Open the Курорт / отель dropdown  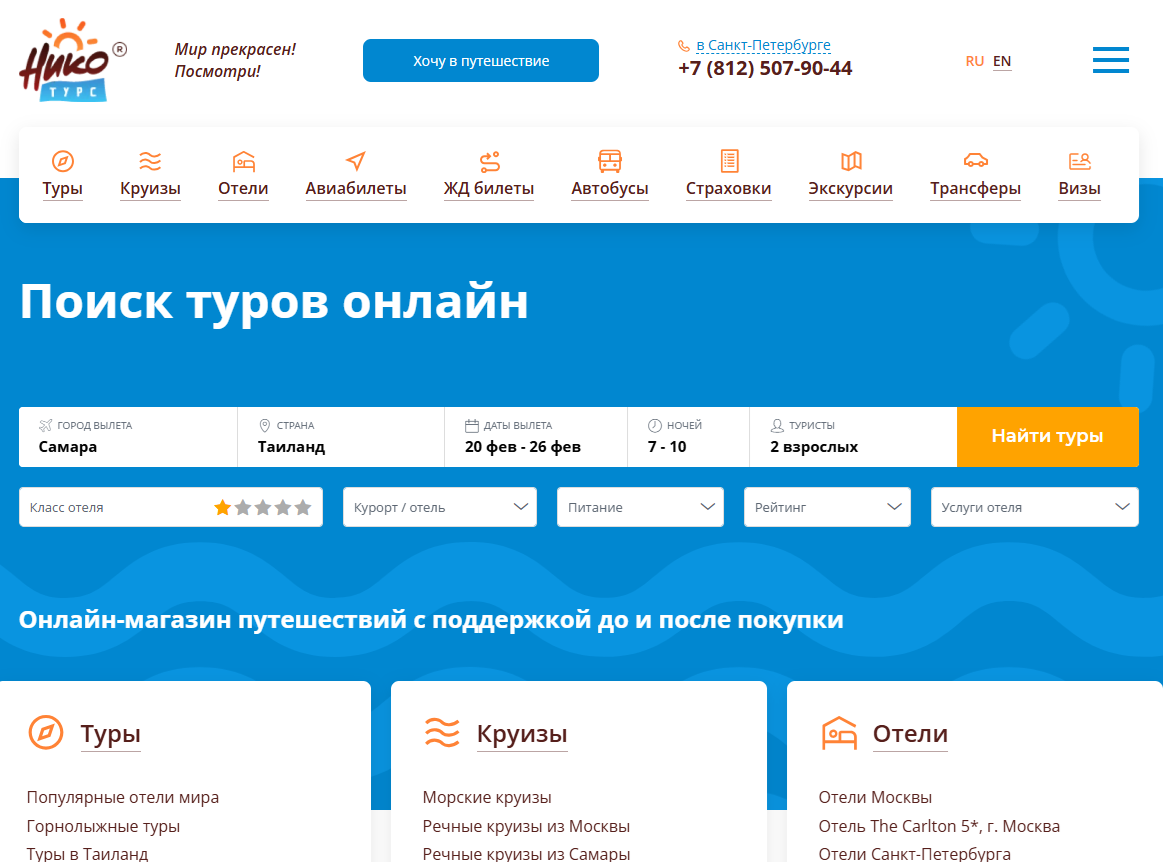click(x=439, y=507)
